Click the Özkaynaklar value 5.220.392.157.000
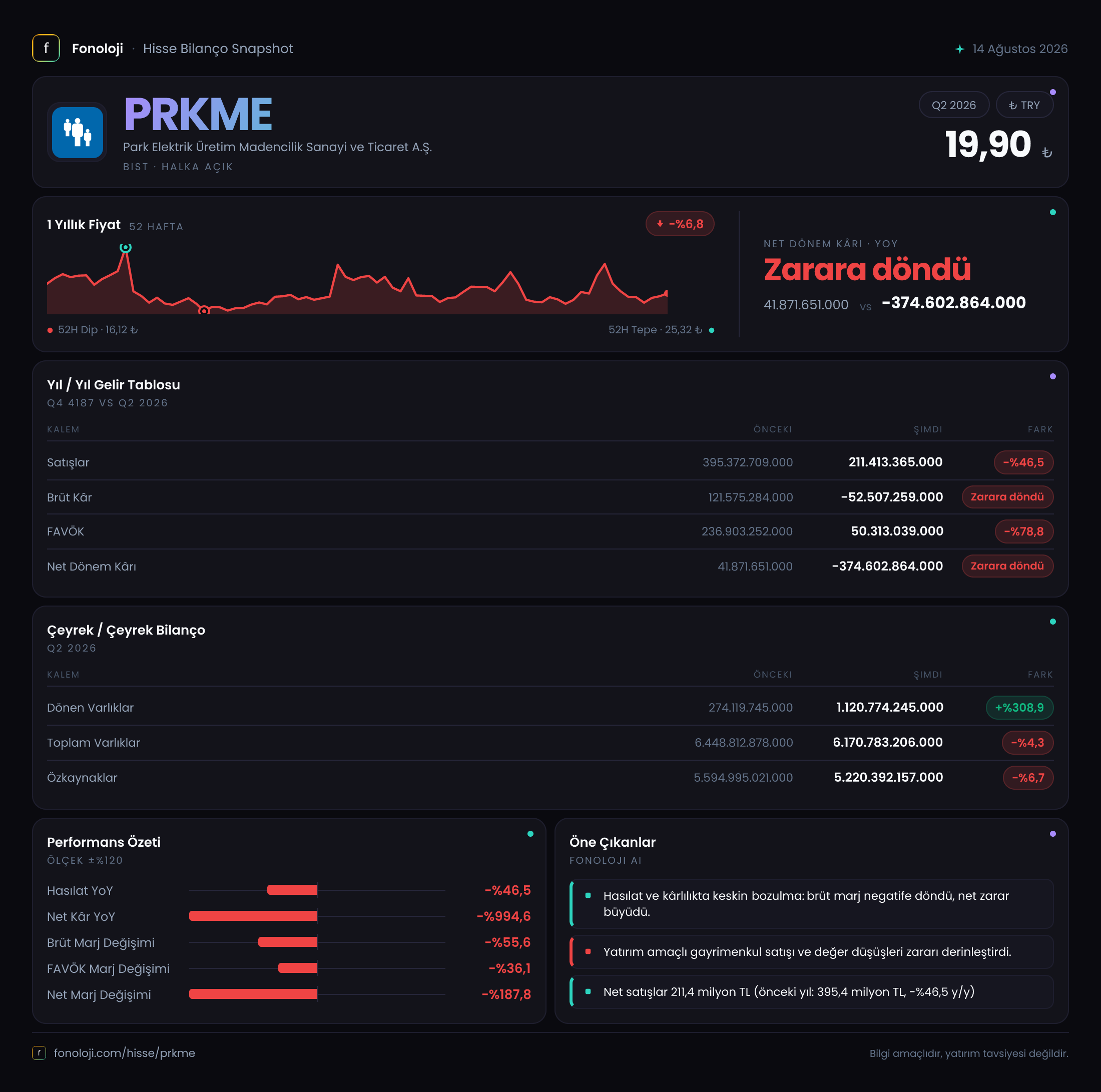Viewport: 1101px width, 1092px height. (888, 777)
